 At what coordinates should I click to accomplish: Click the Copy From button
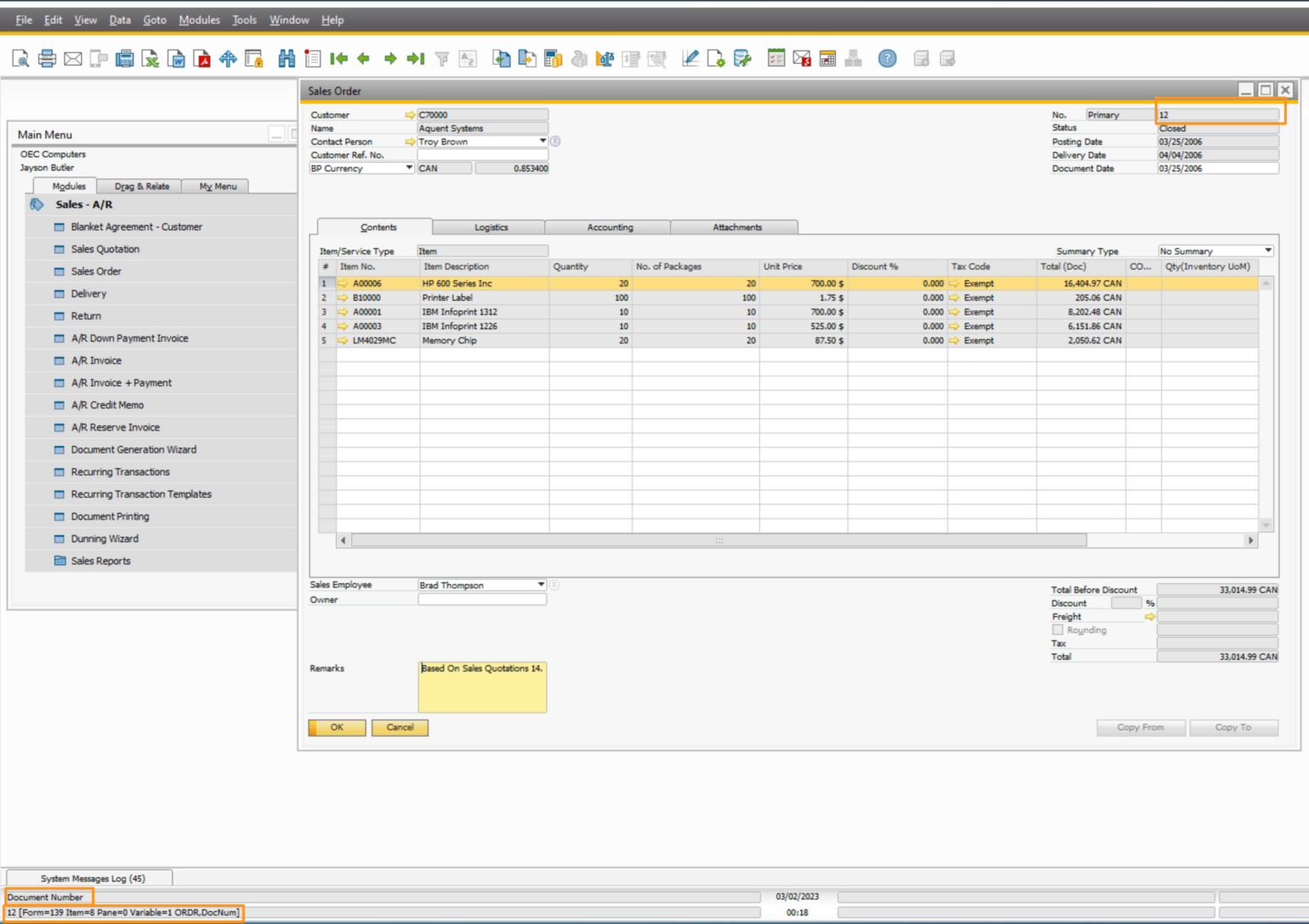coord(1140,727)
